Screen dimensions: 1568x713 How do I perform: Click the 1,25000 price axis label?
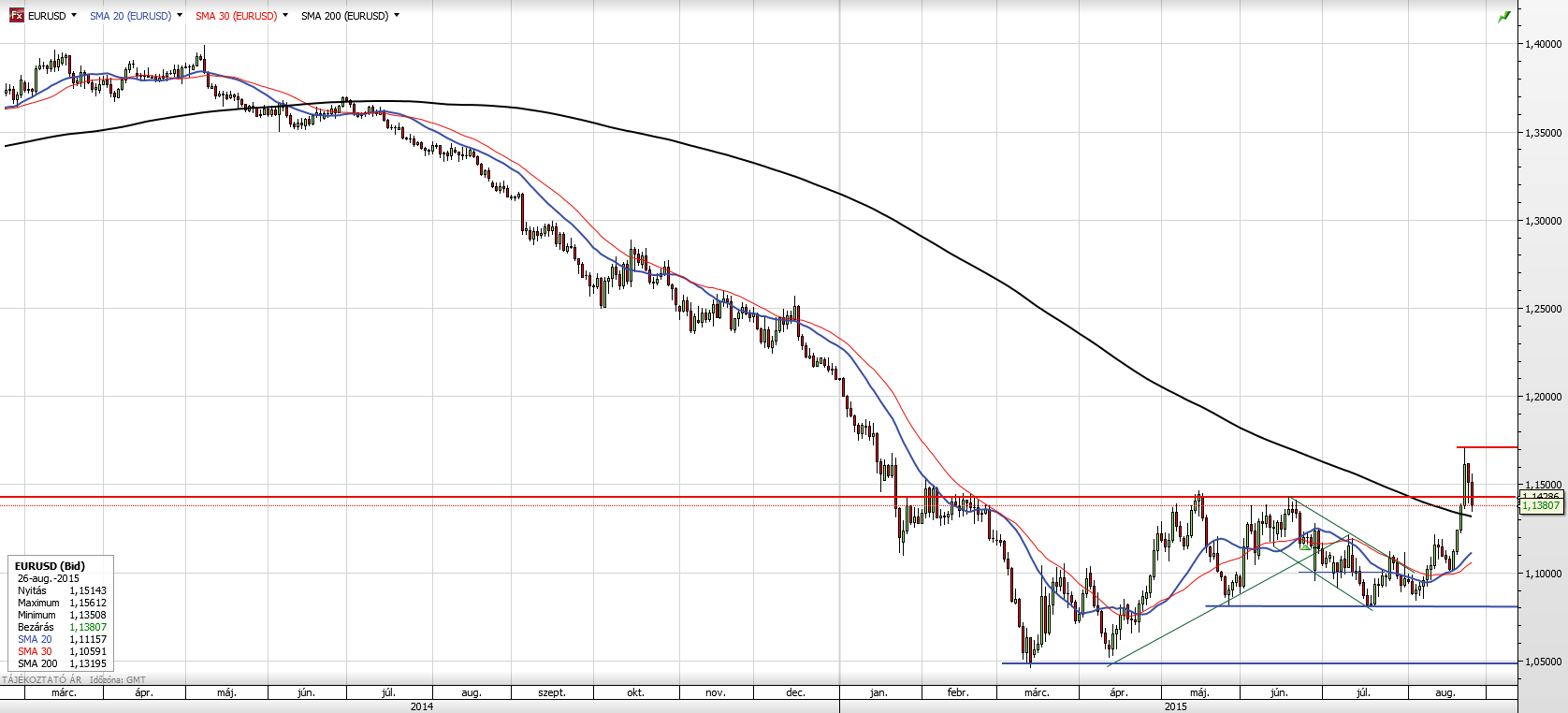click(x=1544, y=309)
